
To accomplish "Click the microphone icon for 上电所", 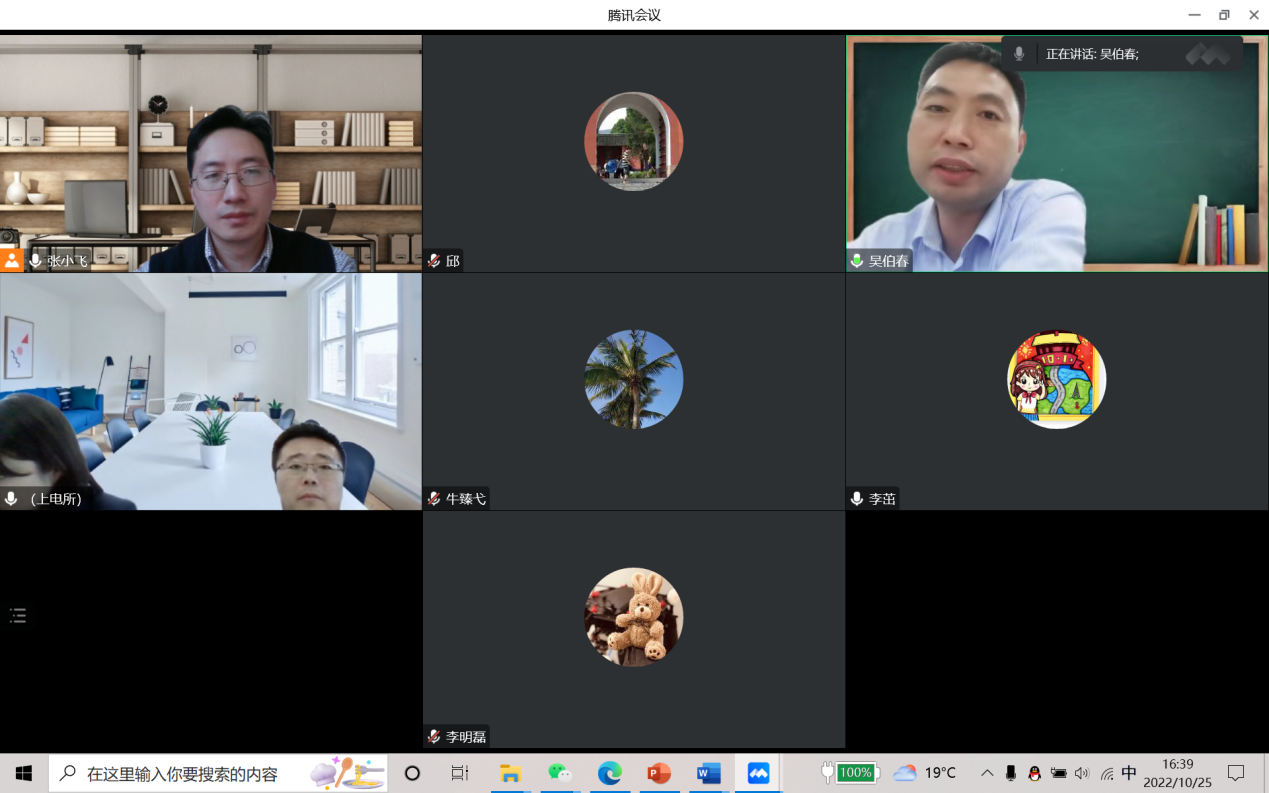I will (x=11, y=498).
